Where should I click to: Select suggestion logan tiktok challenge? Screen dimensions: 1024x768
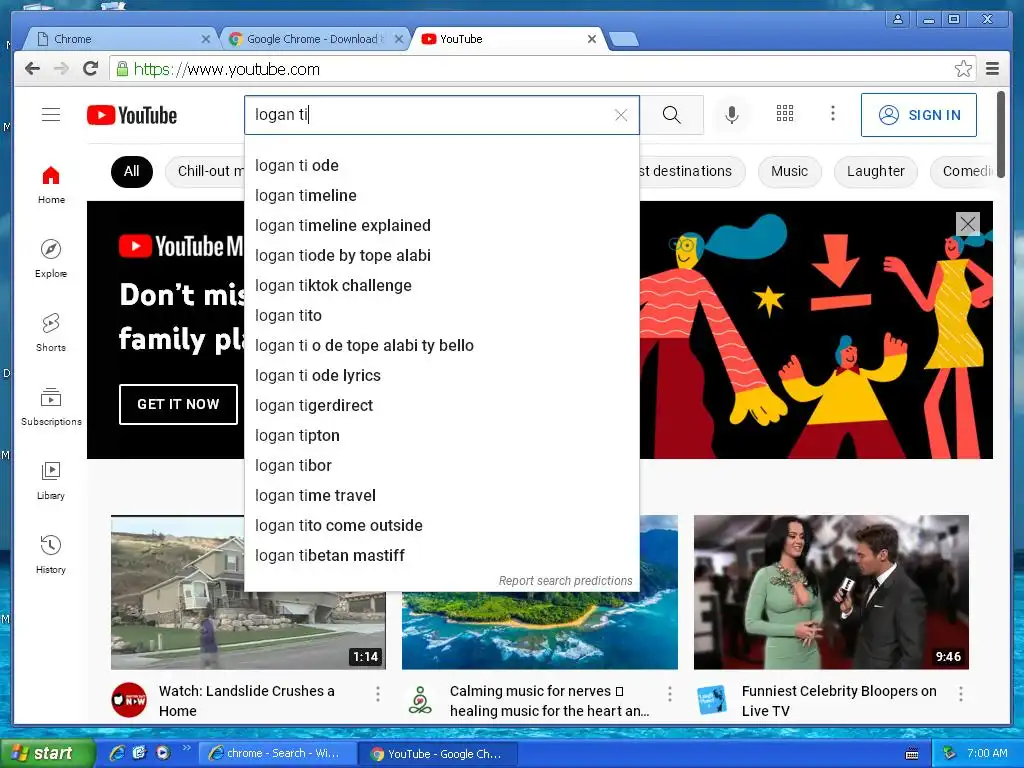(441, 285)
